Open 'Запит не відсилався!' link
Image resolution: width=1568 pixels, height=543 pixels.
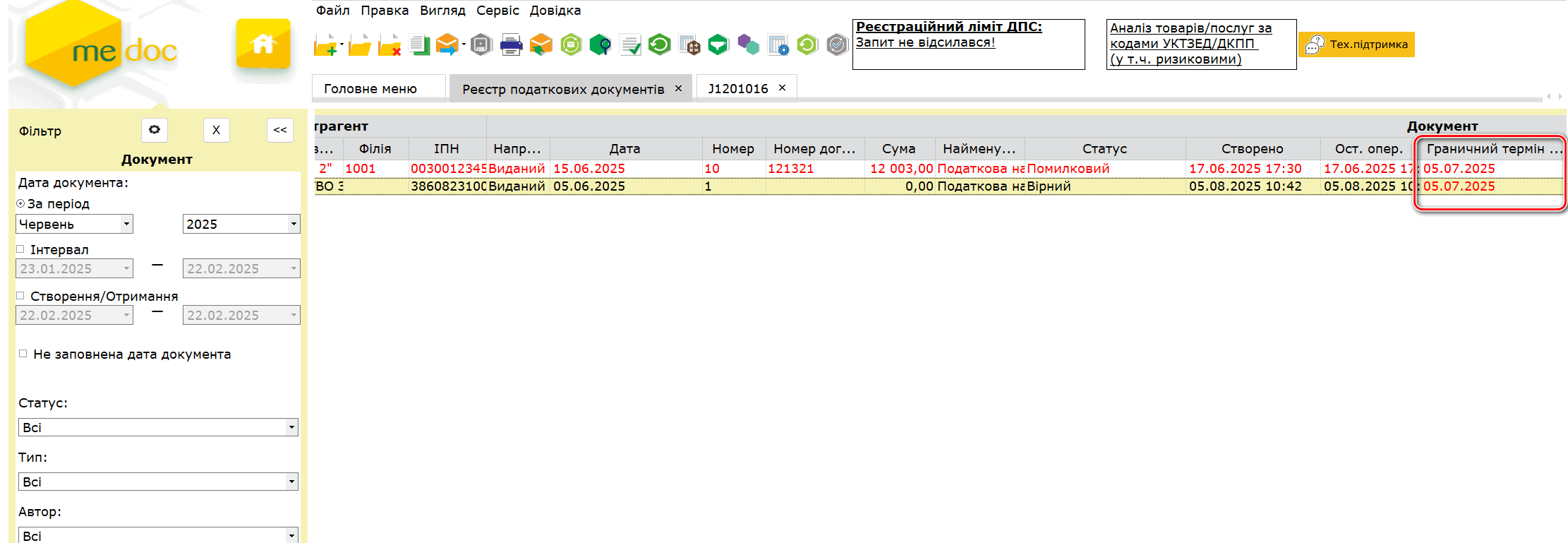pos(925,42)
